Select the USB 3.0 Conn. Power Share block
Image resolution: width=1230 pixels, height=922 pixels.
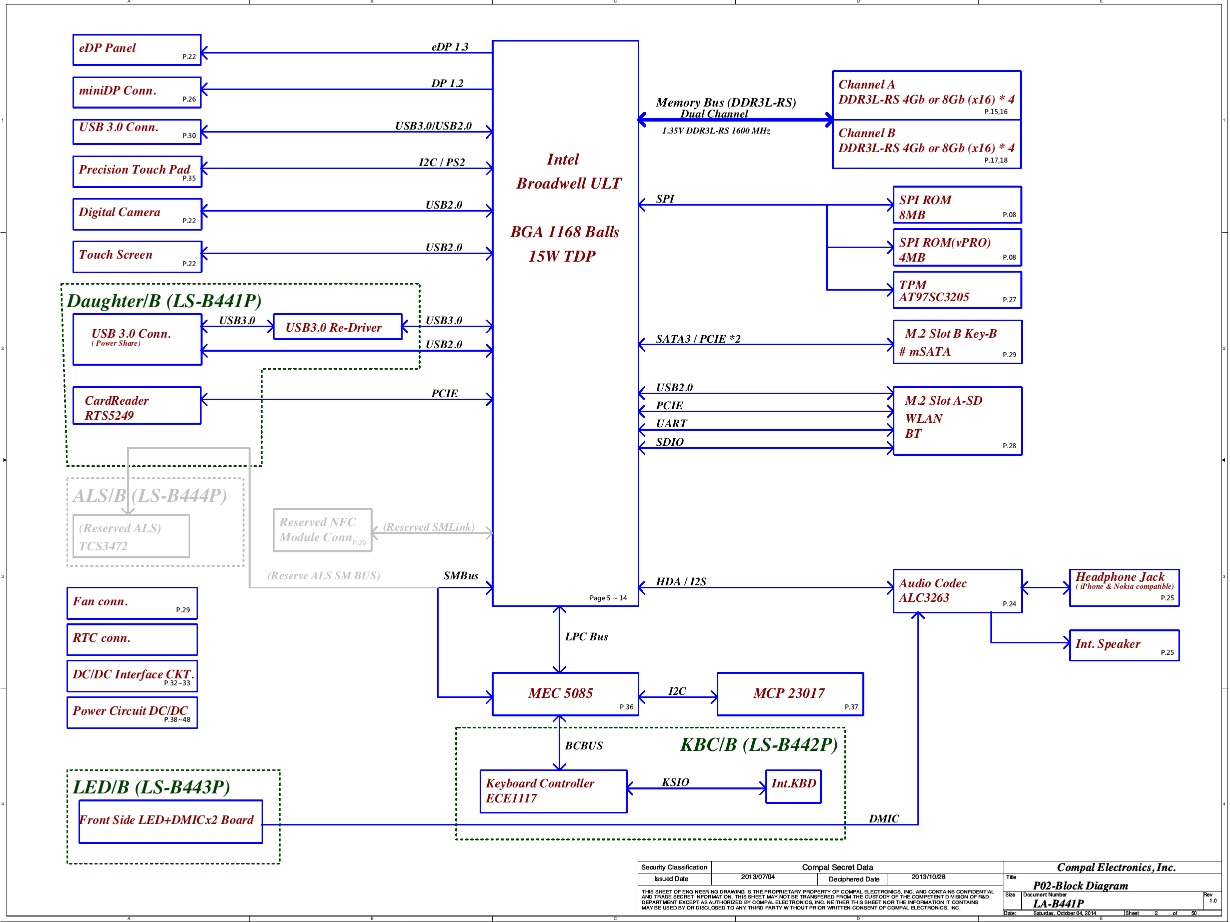click(x=136, y=340)
